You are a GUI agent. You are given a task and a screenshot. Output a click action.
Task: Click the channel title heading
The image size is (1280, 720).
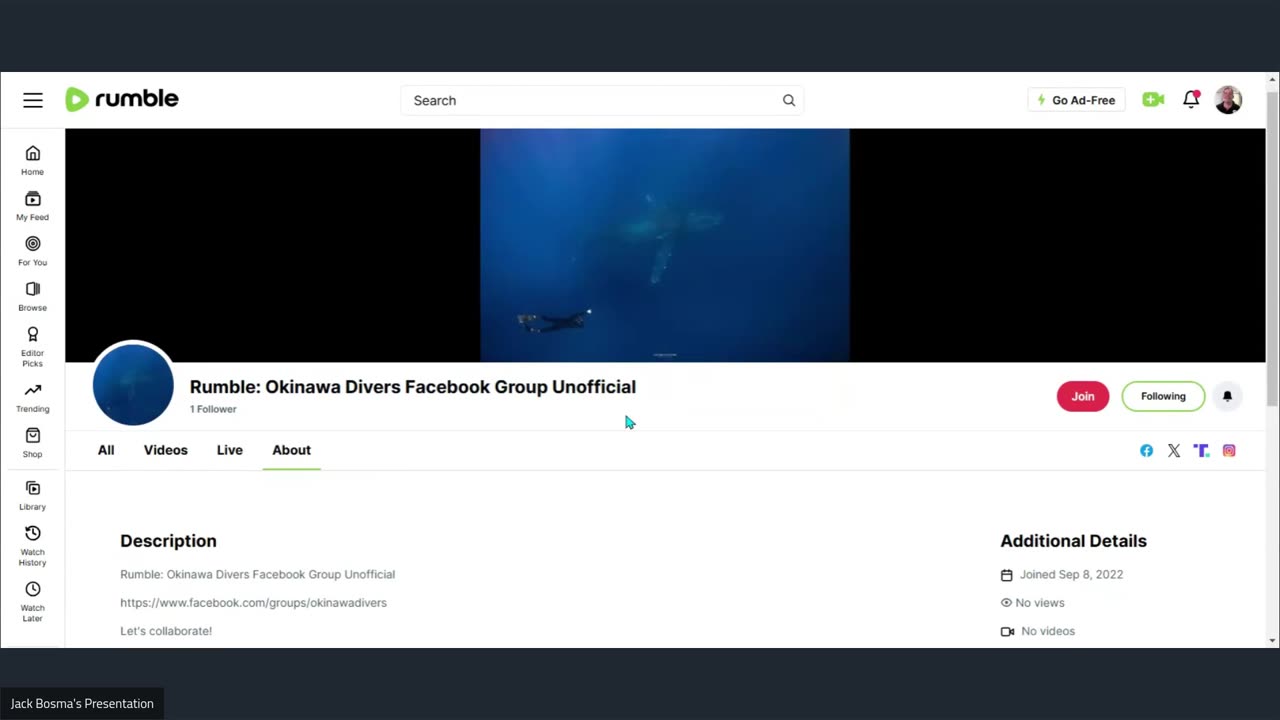(413, 387)
